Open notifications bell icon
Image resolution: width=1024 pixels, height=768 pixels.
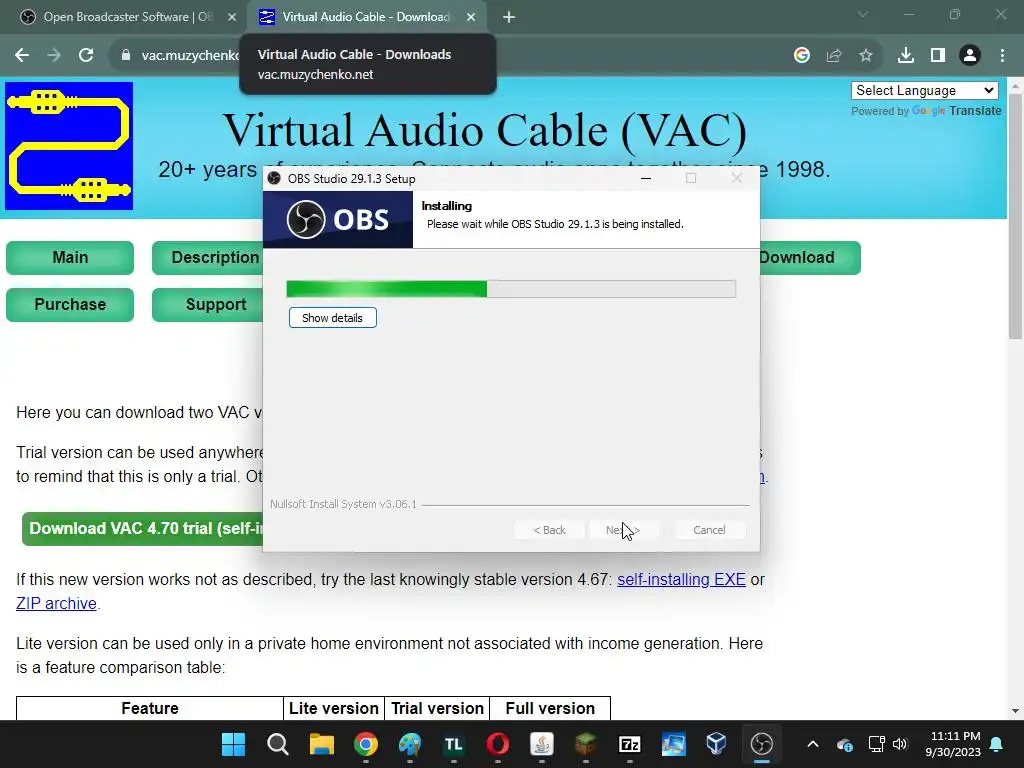coord(997,744)
